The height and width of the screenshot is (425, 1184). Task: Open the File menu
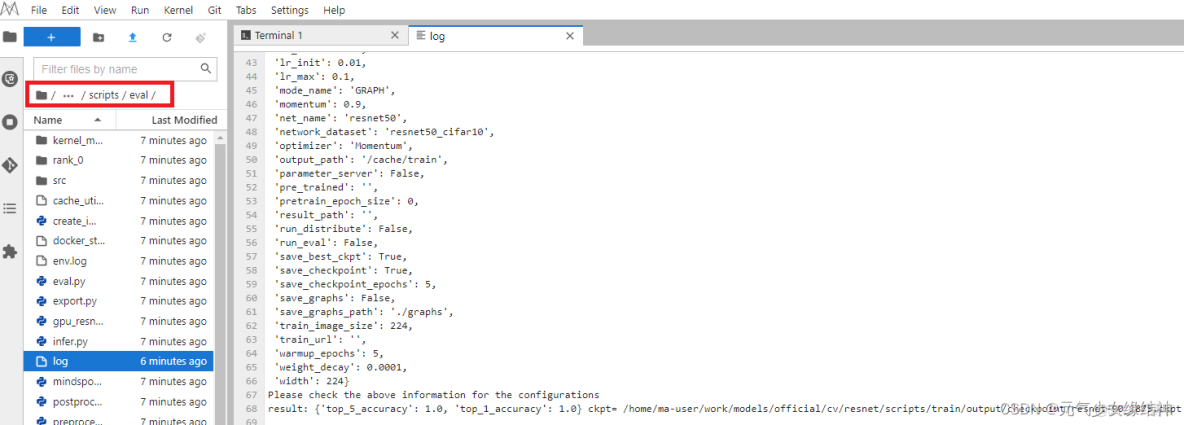point(39,11)
